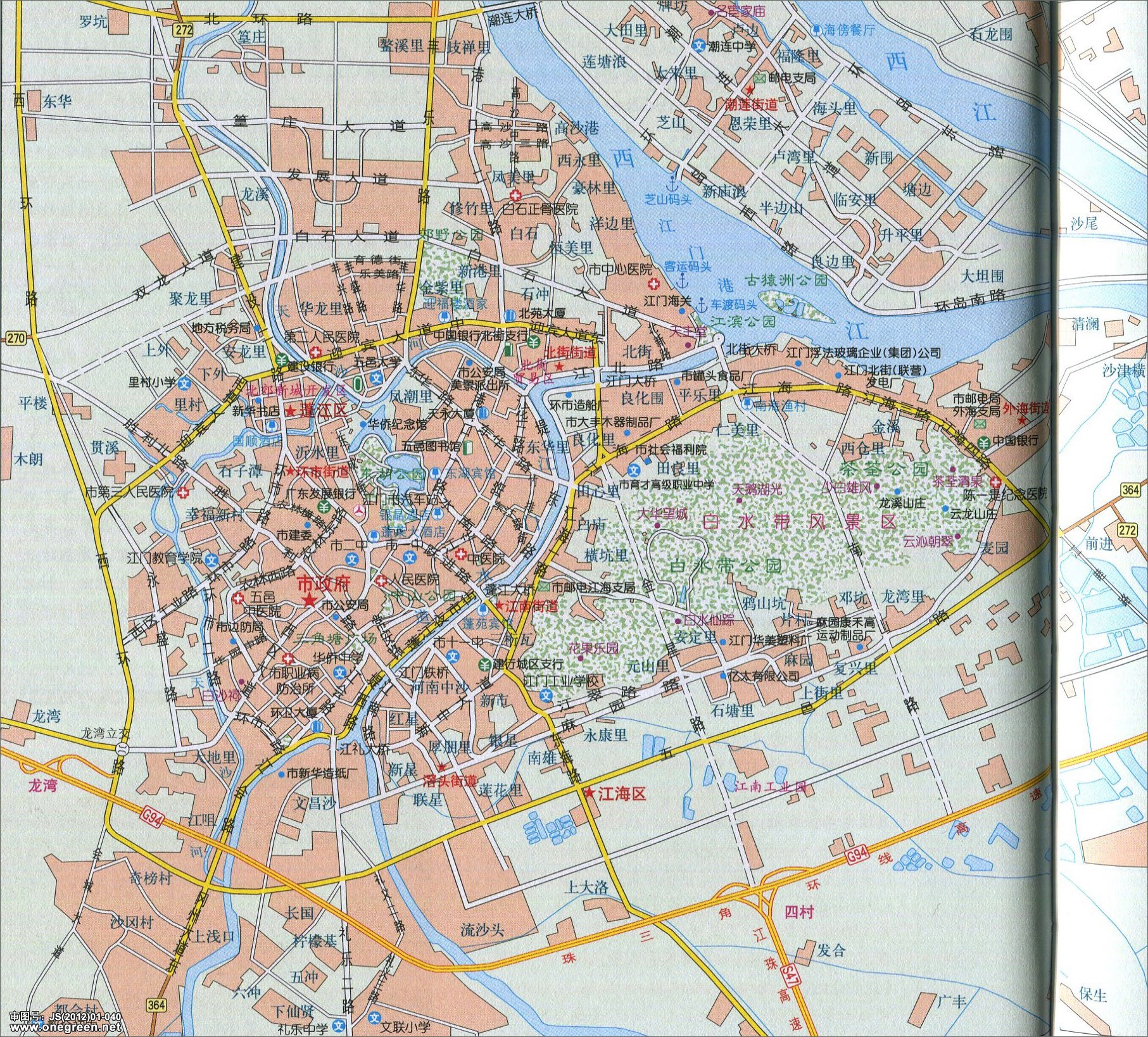Click the 江南工业园 label
Viewport: 1148px width, 1037px height.
point(770,787)
